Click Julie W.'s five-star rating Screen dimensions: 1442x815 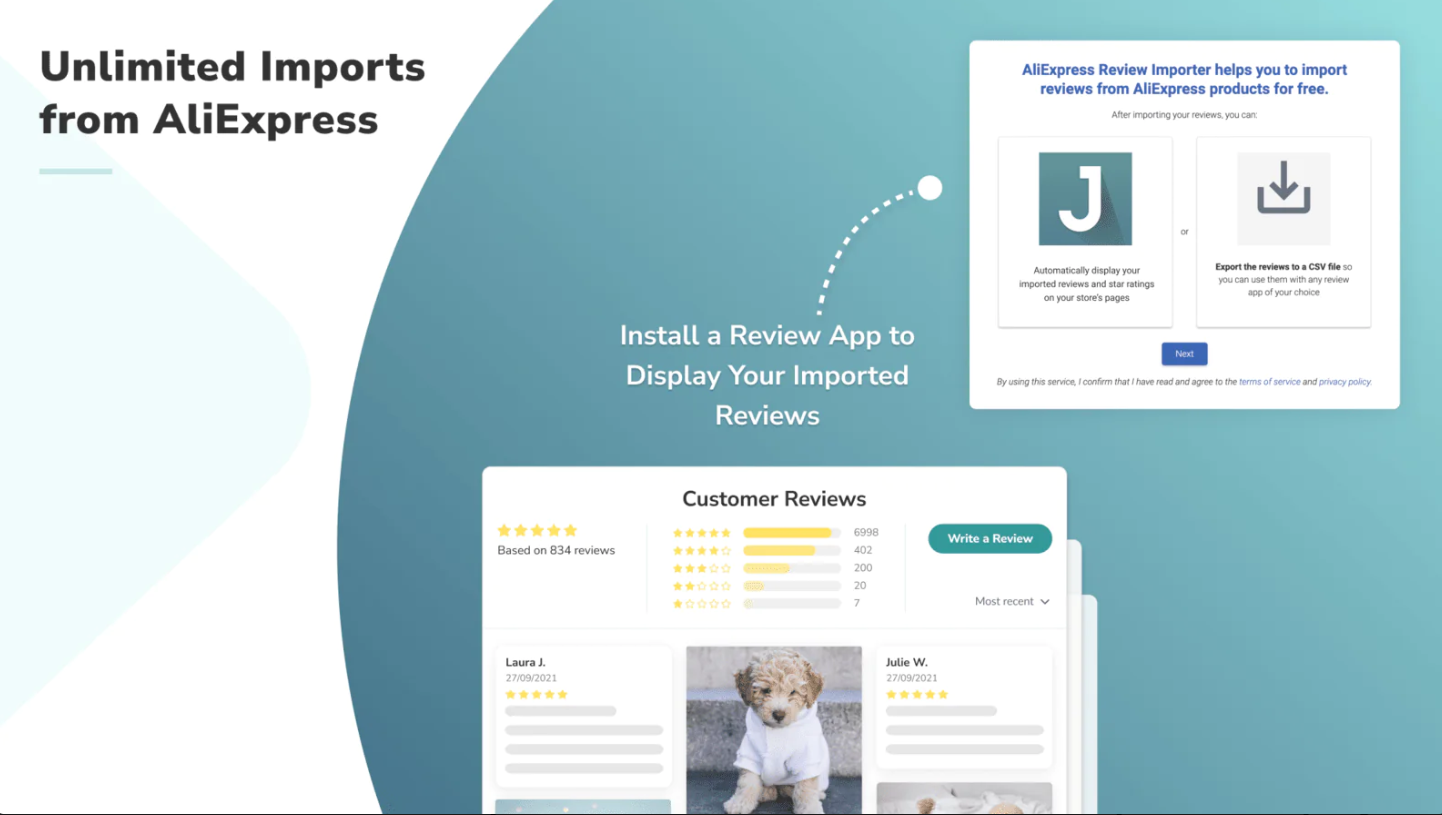tap(917, 694)
